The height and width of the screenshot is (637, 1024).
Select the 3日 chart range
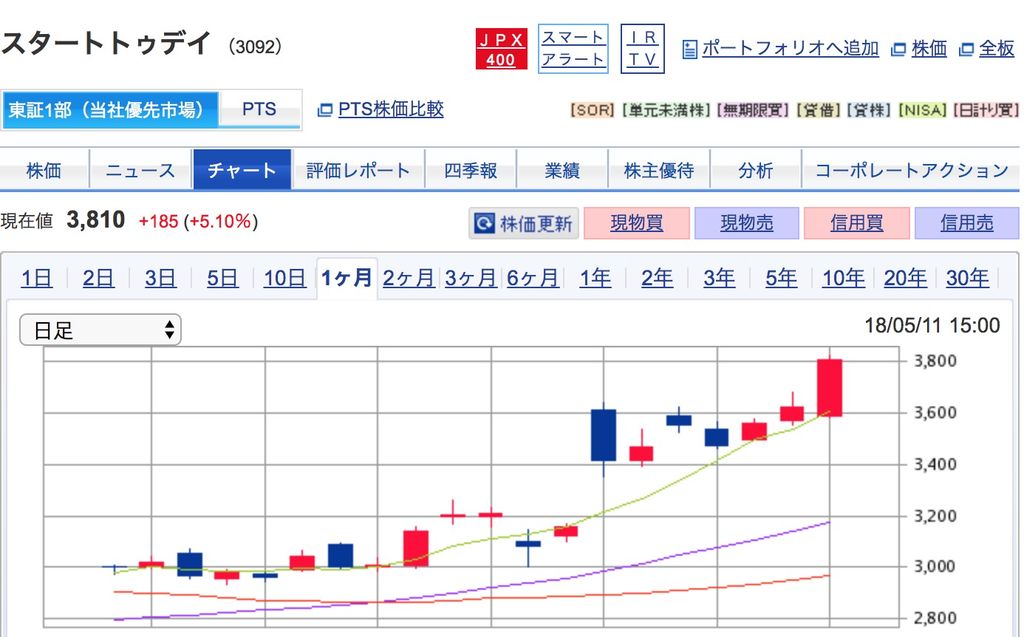(x=161, y=278)
